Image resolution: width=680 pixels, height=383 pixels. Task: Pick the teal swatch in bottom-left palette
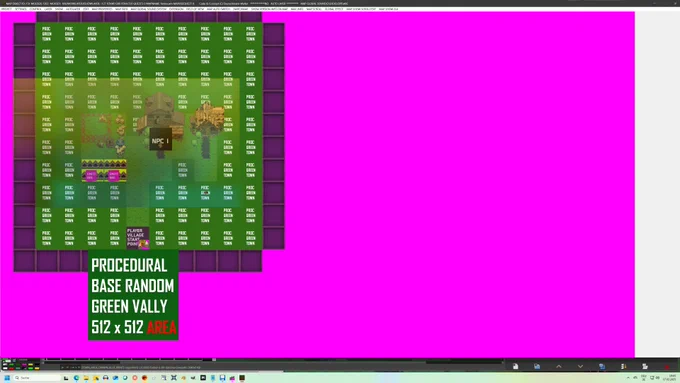click(18, 368)
